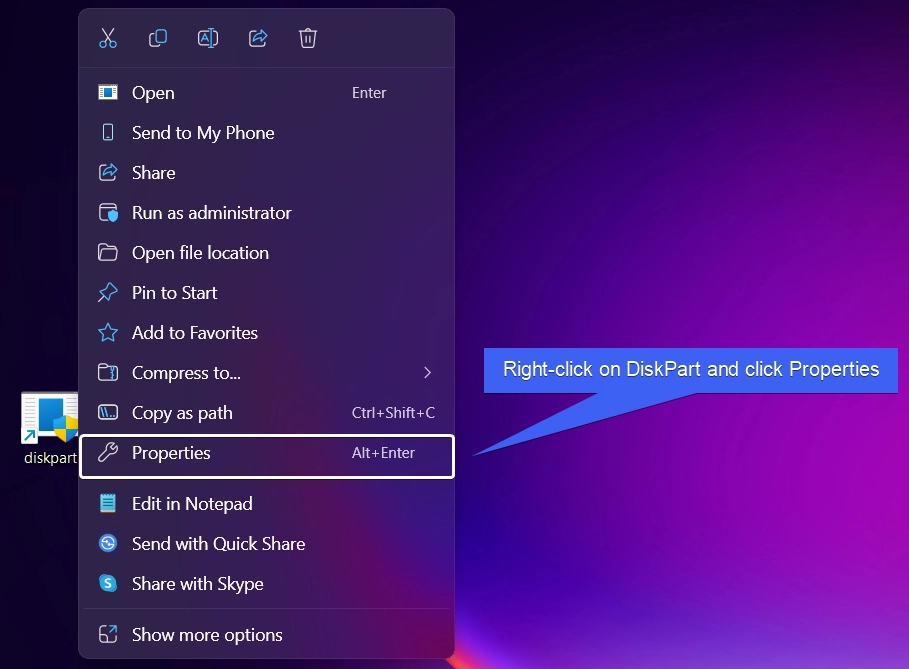Click the zipped folder icon for Compress to

coord(108,372)
